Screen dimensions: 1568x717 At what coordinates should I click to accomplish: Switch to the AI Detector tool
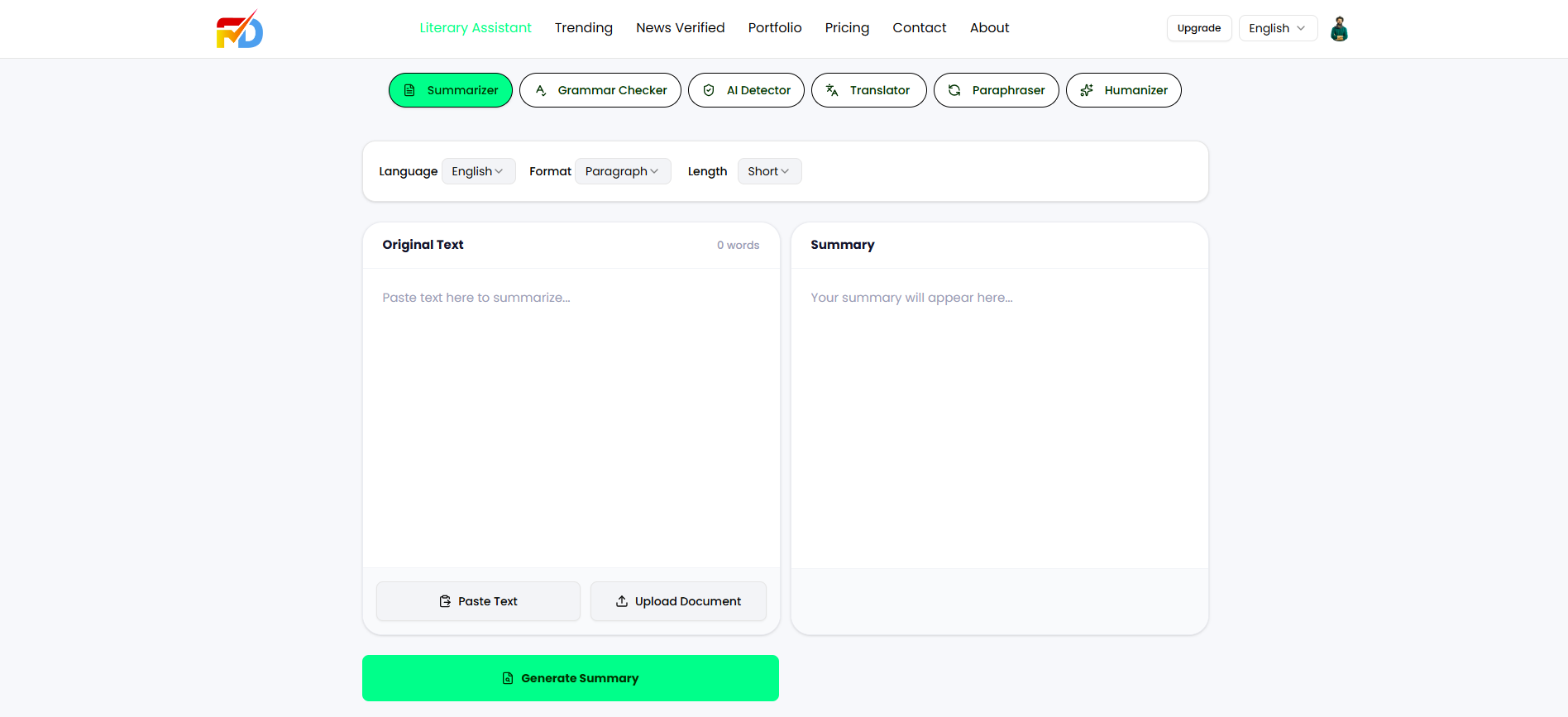(x=746, y=90)
